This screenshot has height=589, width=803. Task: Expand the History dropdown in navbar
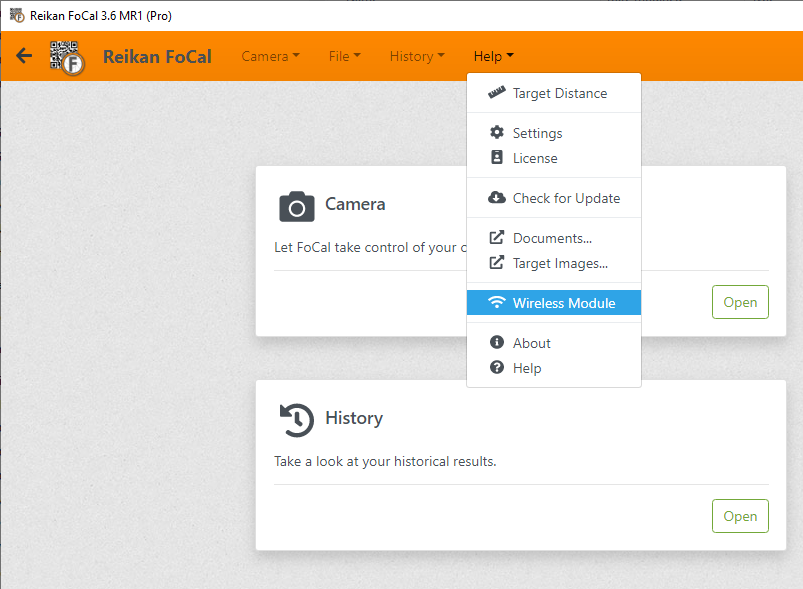point(417,57)
